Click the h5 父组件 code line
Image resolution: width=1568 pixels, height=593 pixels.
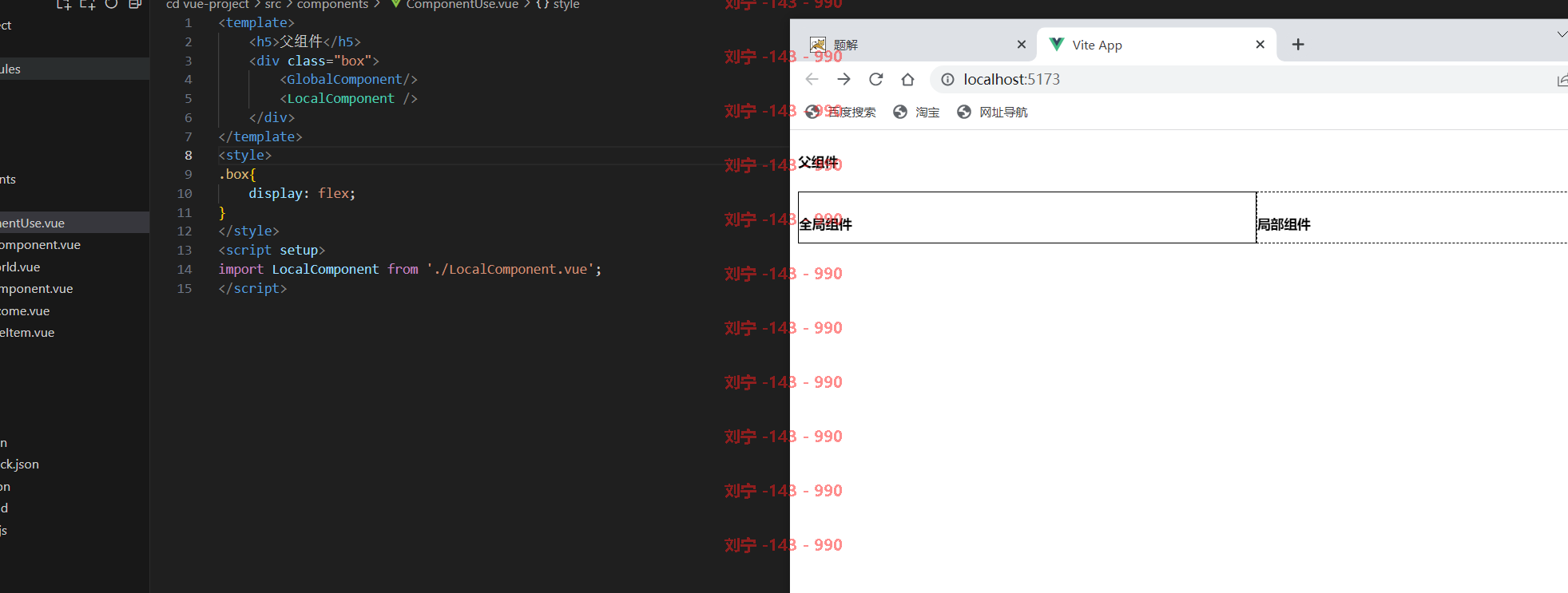[304, 42]
